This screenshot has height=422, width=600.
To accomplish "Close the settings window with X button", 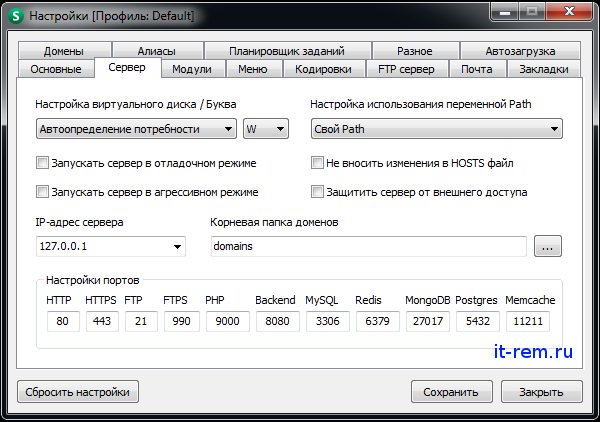I will (x=569, y=11).
